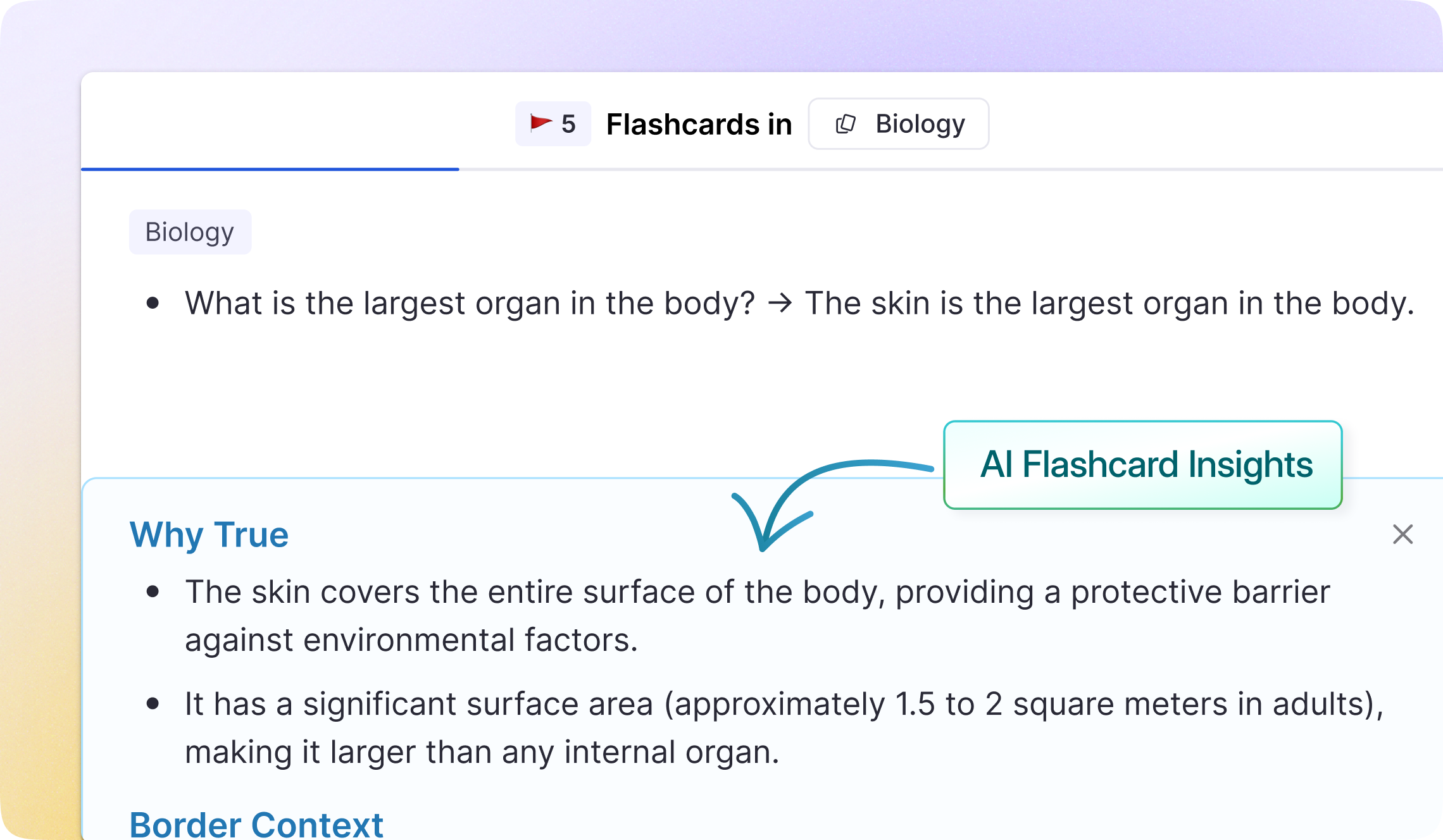
Task: Open the Biology deck selector
Action: pos(898,123)
